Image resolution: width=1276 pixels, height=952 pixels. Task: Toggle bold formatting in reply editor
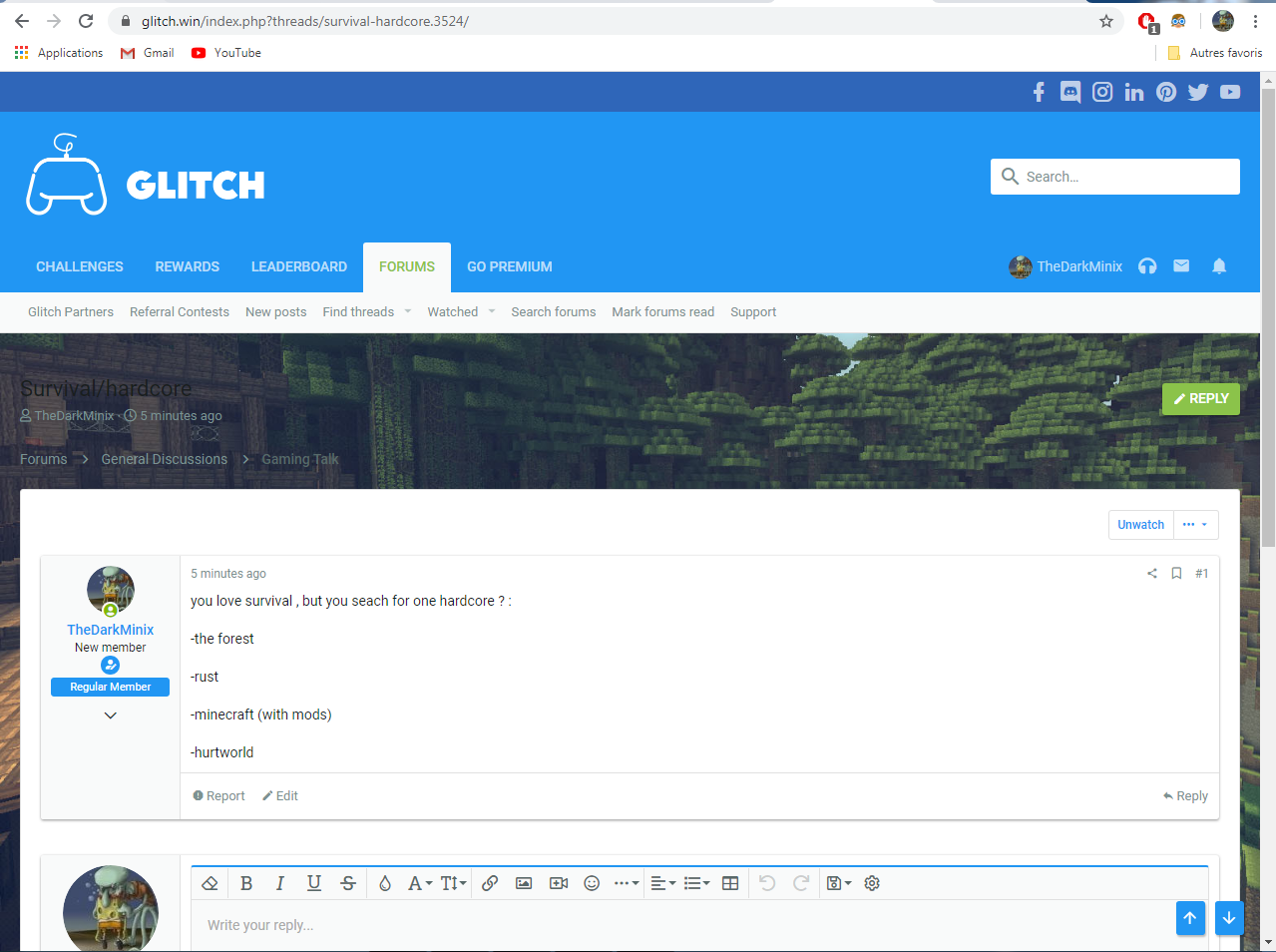point(246,883)
